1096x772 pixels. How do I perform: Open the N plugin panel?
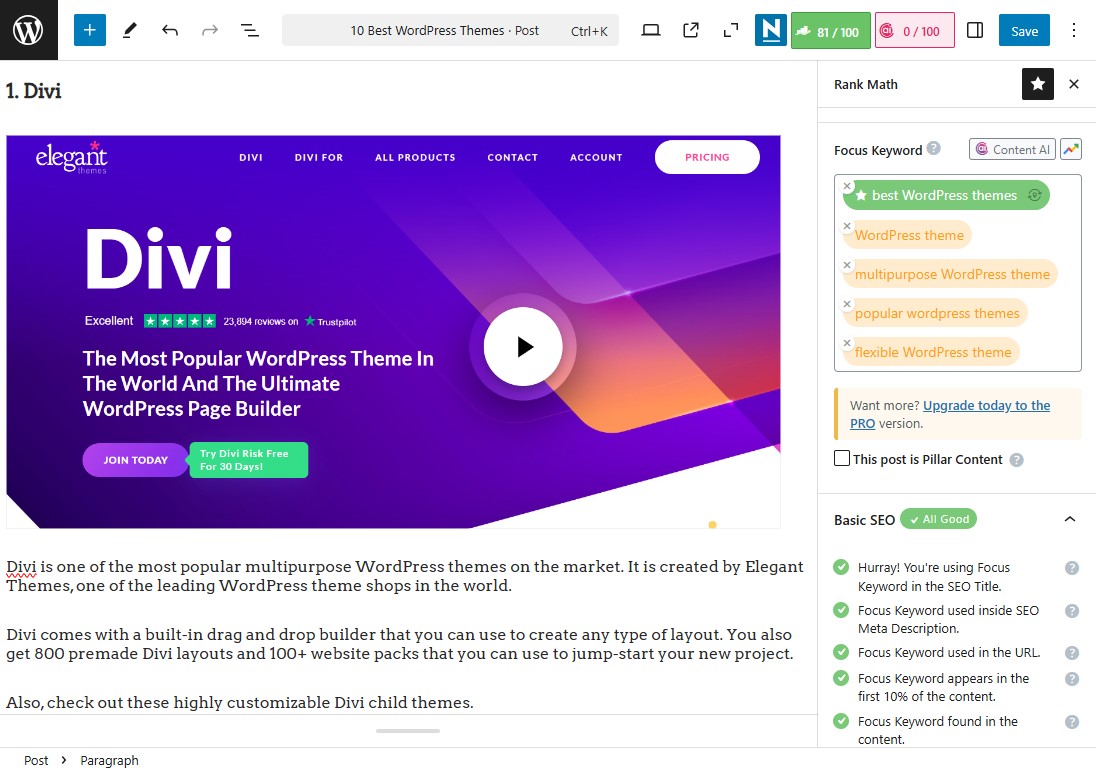[x=770, y=30]
